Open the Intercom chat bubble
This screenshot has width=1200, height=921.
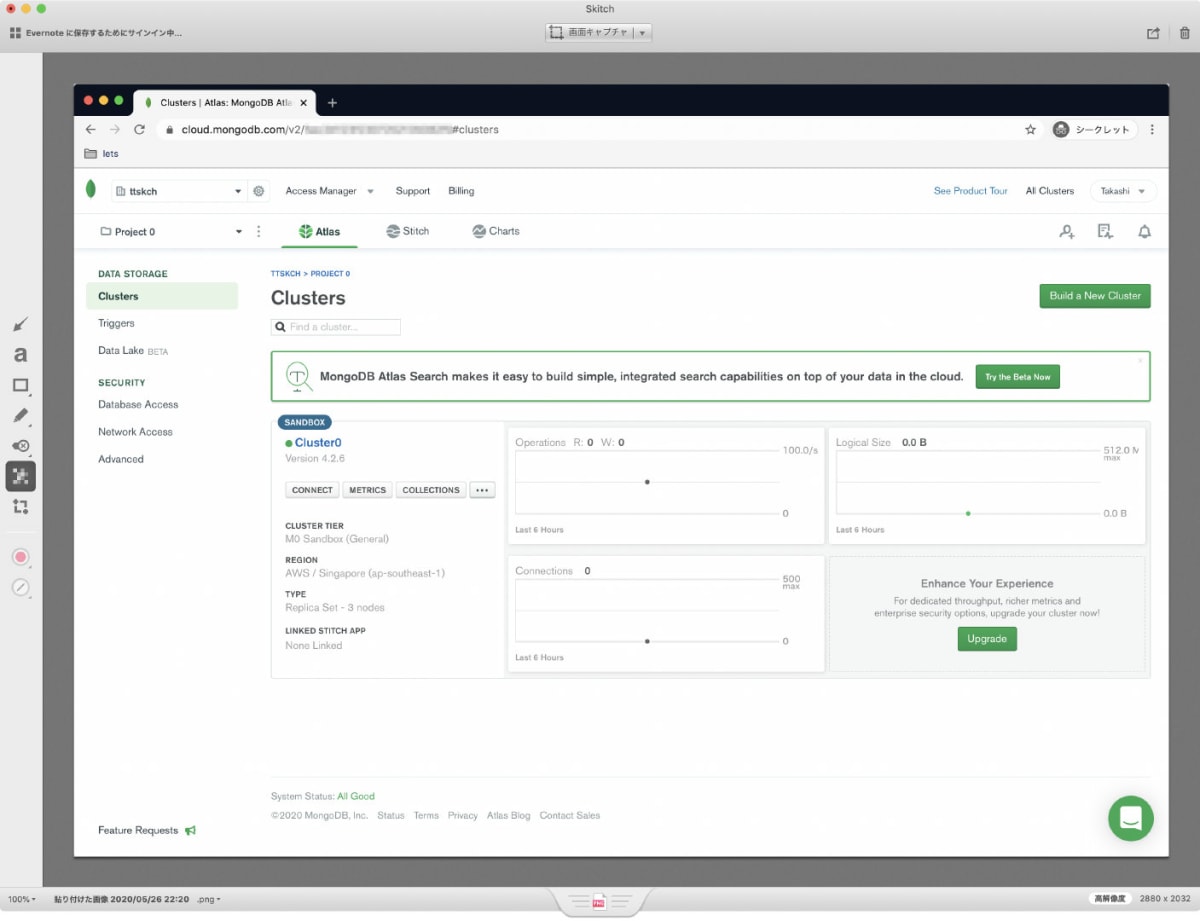point(1131,818)
